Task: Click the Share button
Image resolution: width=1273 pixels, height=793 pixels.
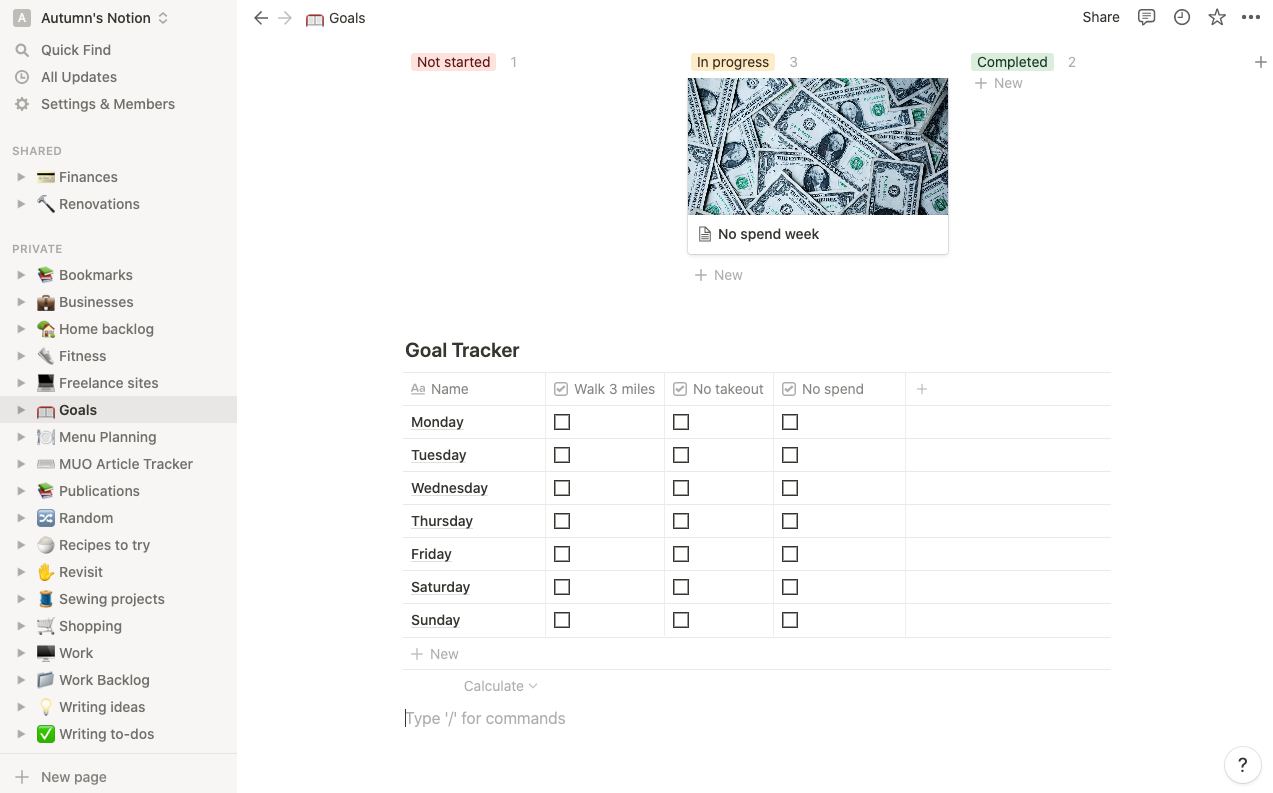Action: 1100,17
